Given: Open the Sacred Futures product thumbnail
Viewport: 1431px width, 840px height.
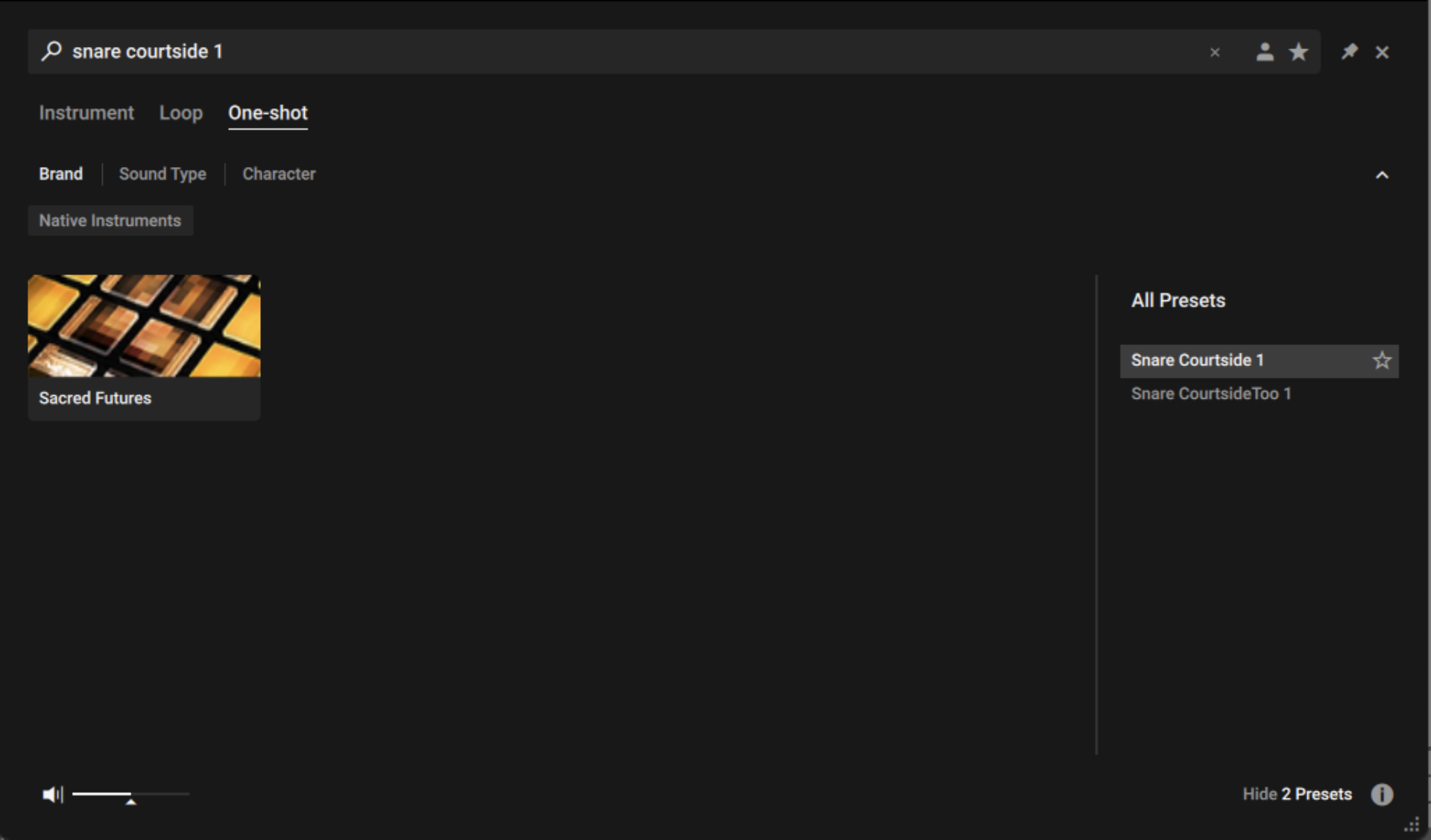Looking at the screenshot, I should tap(144, 326).
